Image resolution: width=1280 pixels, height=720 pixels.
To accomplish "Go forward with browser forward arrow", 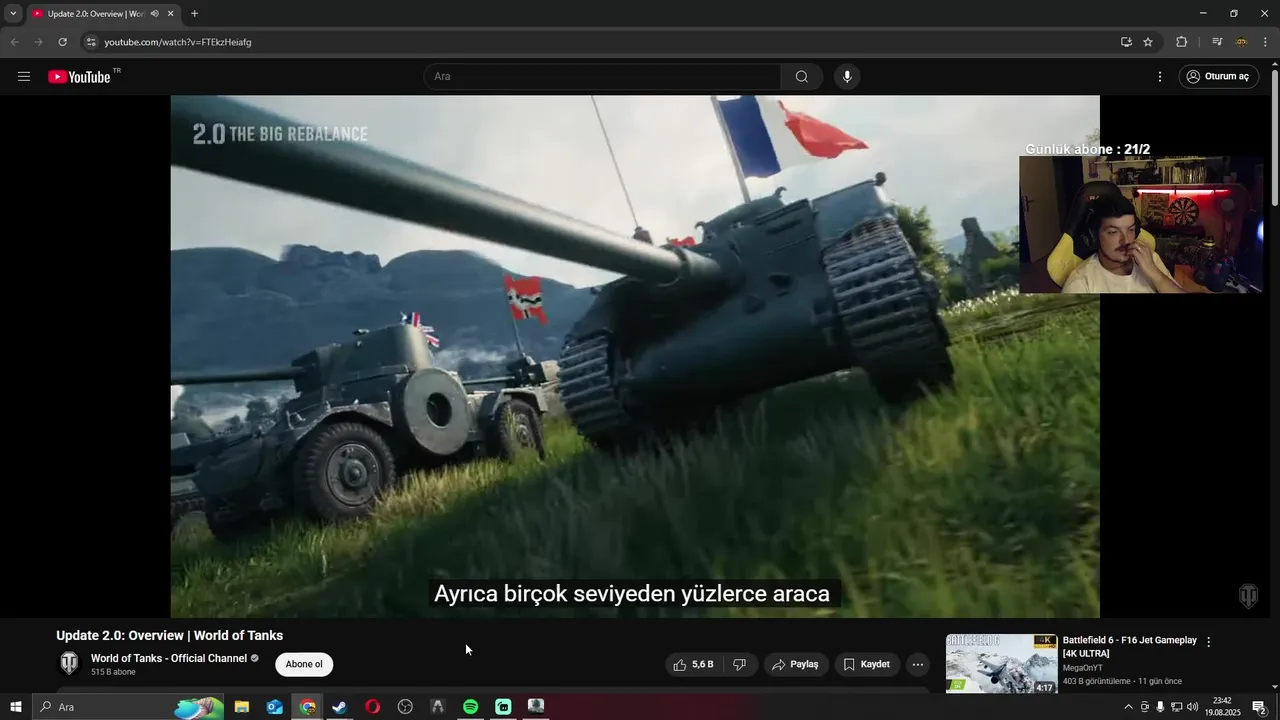I will click(x=38, y=42).
